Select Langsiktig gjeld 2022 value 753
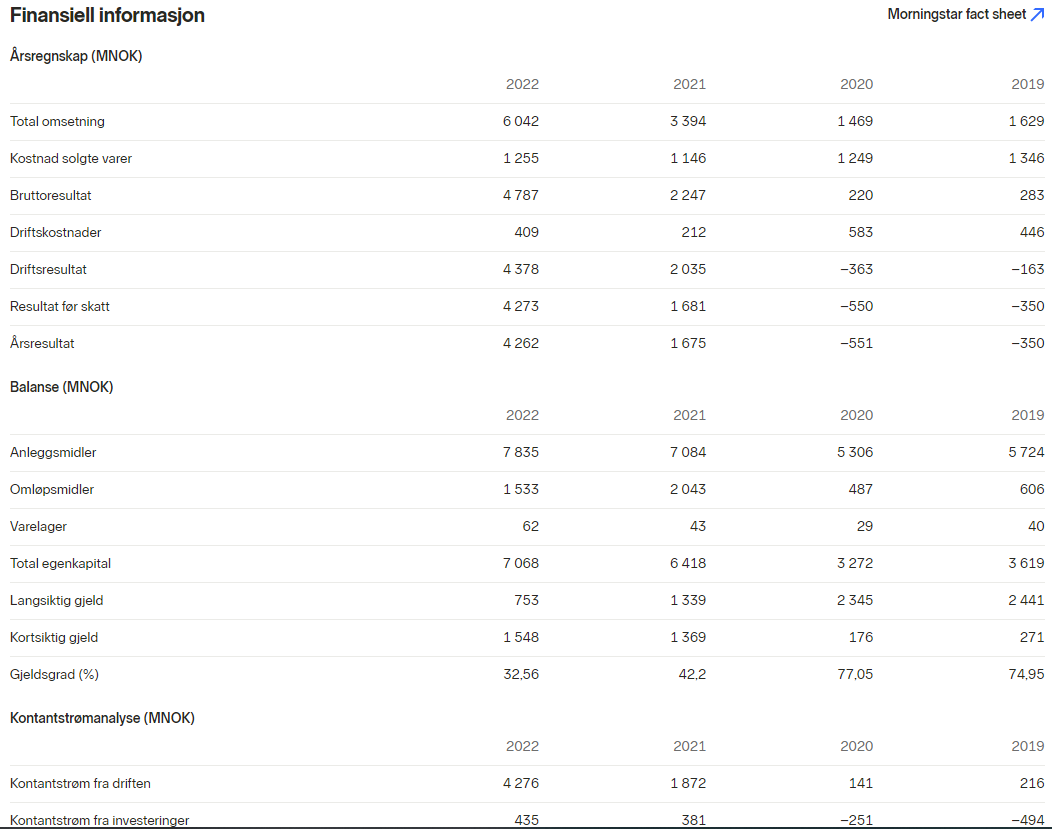 [x=527, y=600]
